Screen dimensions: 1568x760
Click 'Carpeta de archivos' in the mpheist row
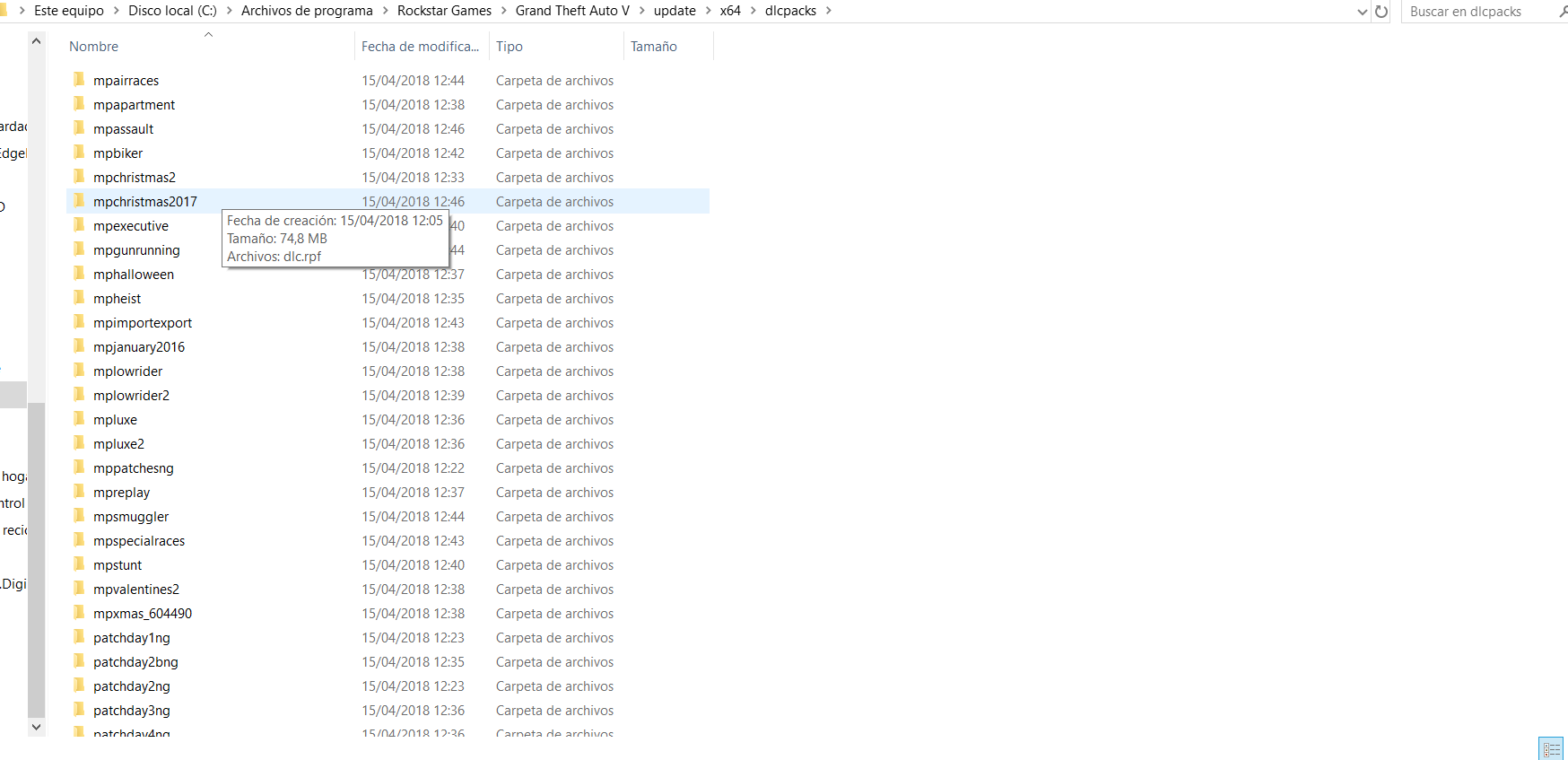point(555,299)
